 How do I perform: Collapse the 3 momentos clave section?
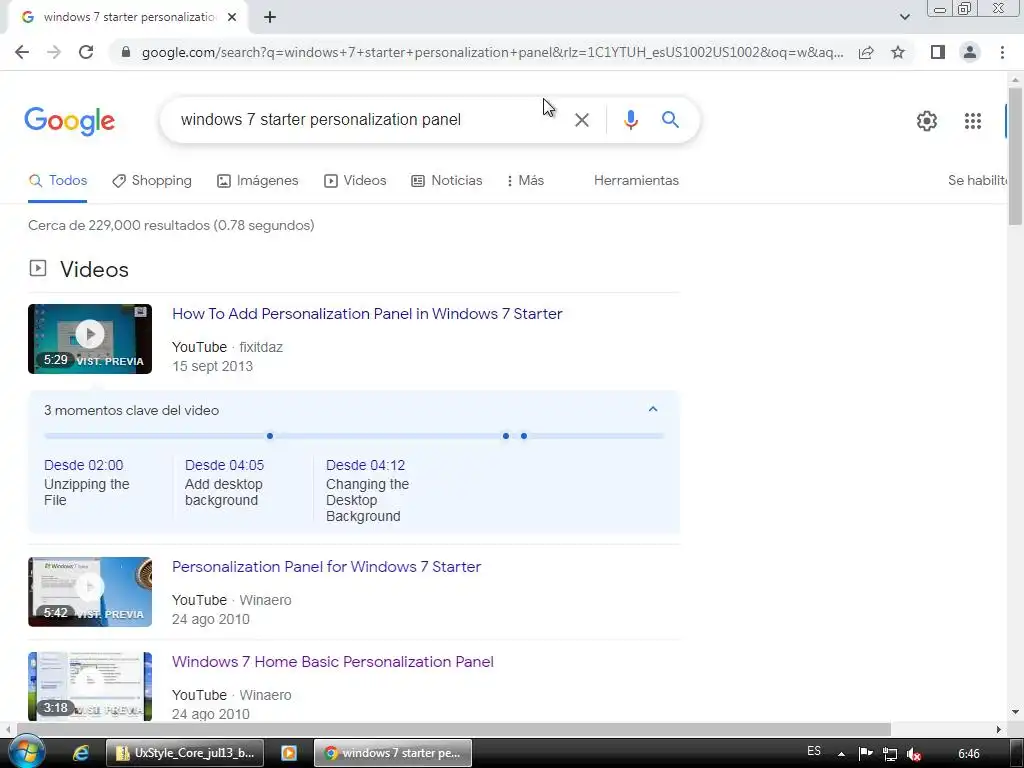652,409
